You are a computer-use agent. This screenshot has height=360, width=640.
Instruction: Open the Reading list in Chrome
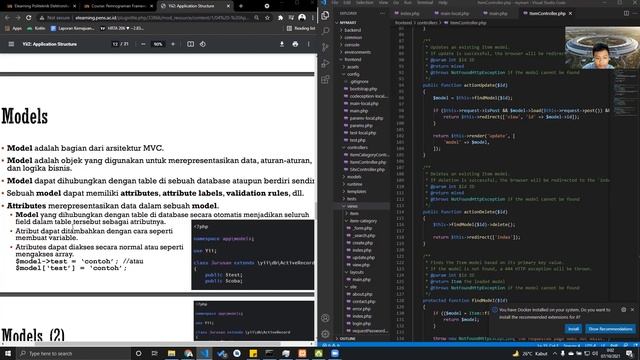pyautogui.click(x=301, y=29)
